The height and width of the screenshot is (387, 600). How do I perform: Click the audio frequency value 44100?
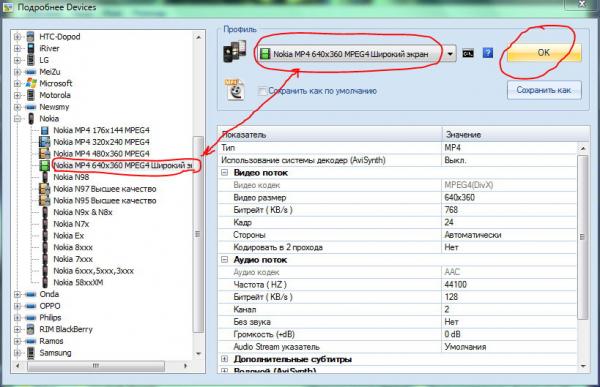pyautogui.click(x=455, y=284)
